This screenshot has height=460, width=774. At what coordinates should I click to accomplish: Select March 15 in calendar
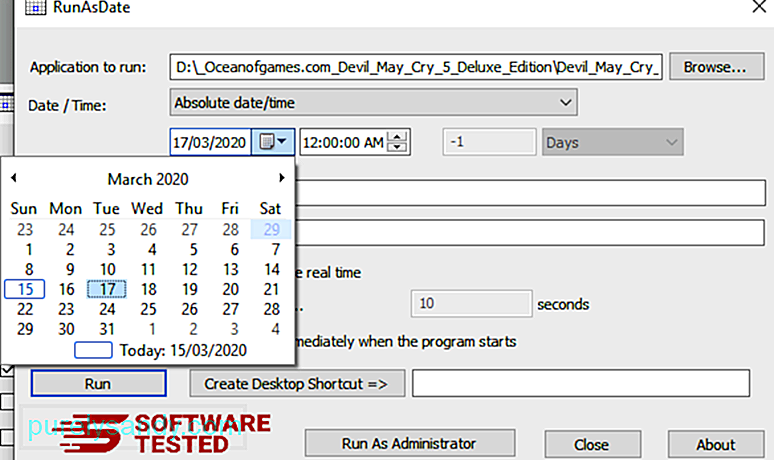25,289
